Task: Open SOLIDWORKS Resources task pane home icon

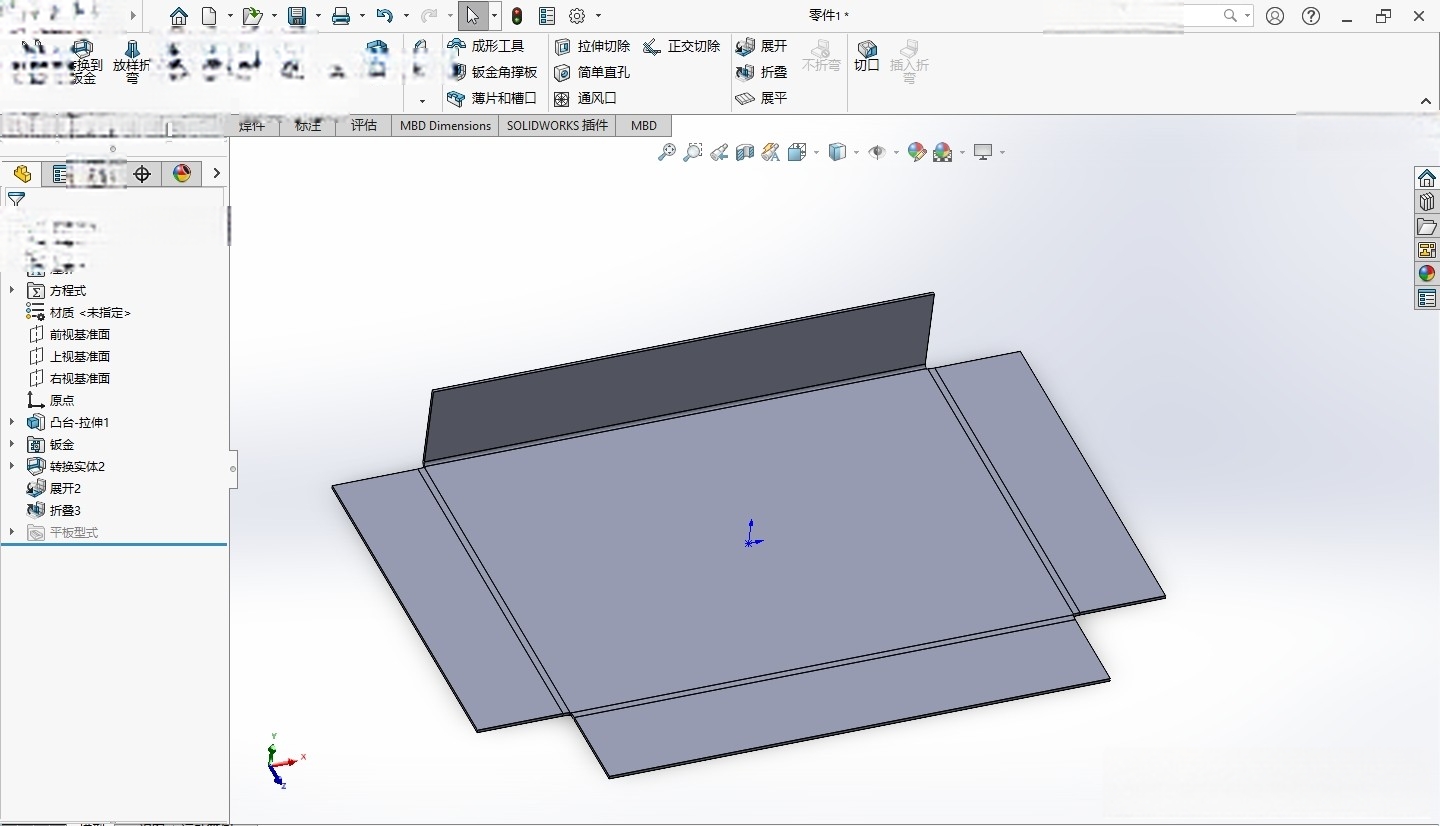Action: click(1427, 178)
